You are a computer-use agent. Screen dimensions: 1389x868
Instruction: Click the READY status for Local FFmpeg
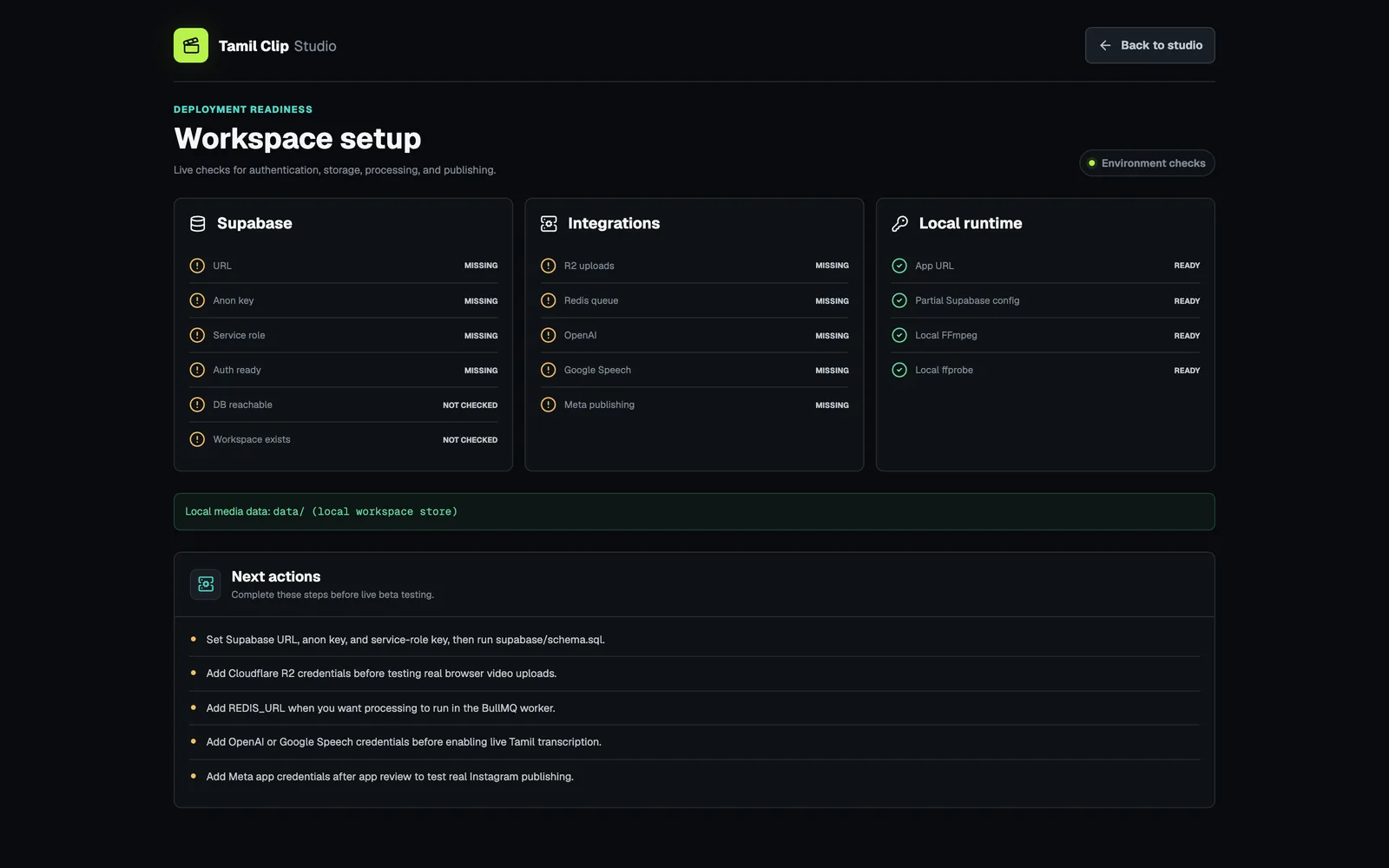[x=1187, y=336]
